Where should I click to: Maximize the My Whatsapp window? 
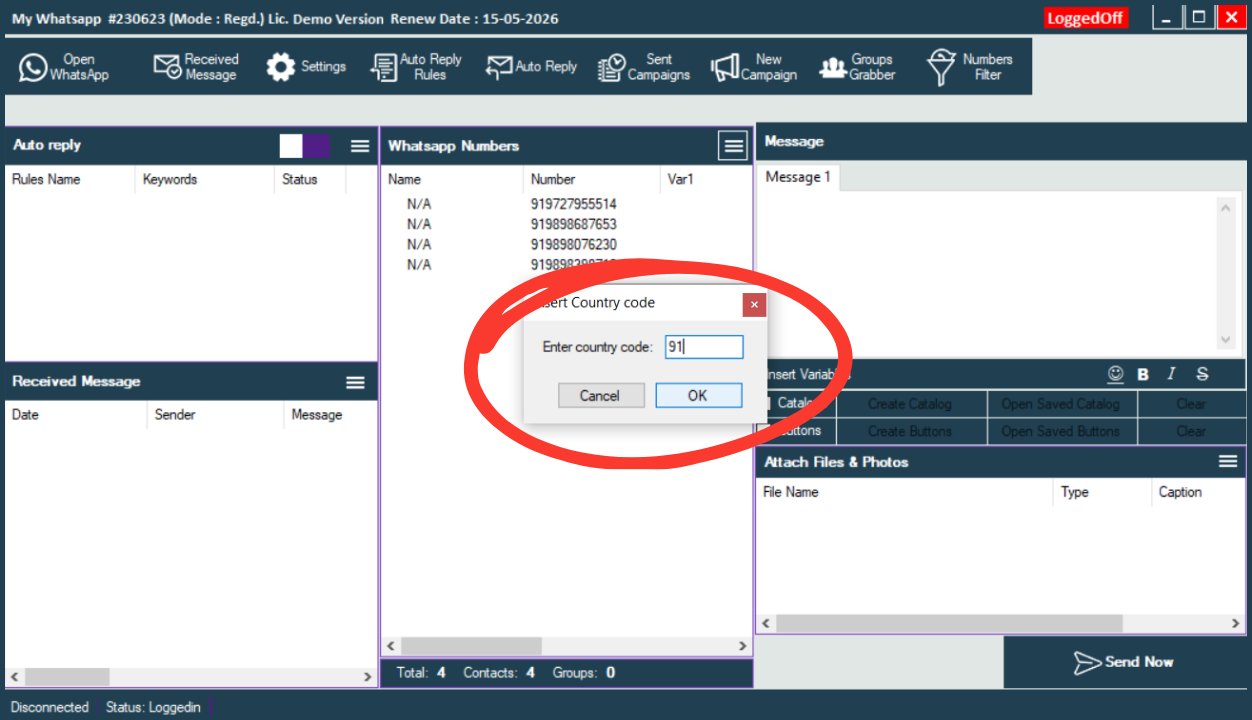1198,18
